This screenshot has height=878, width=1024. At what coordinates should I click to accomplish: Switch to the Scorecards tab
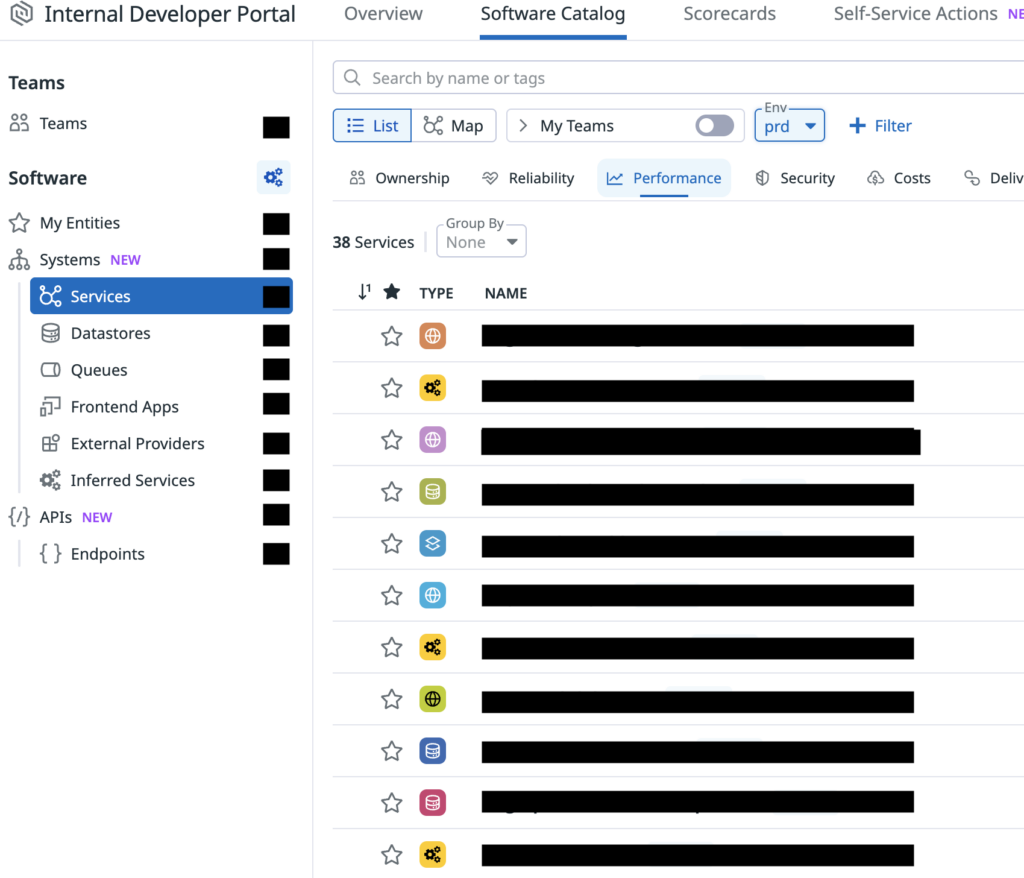[729, 14]
